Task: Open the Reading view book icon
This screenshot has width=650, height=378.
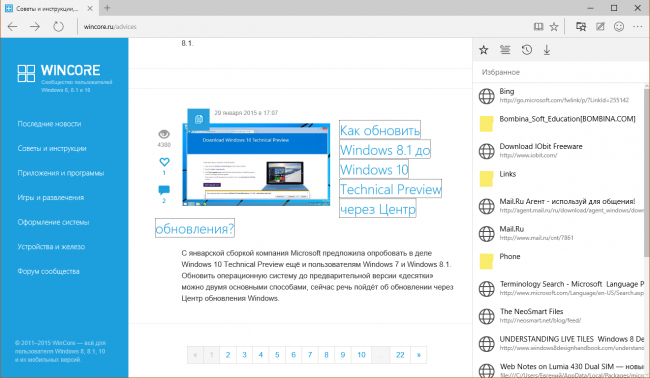Action: [x=538, y=27]
